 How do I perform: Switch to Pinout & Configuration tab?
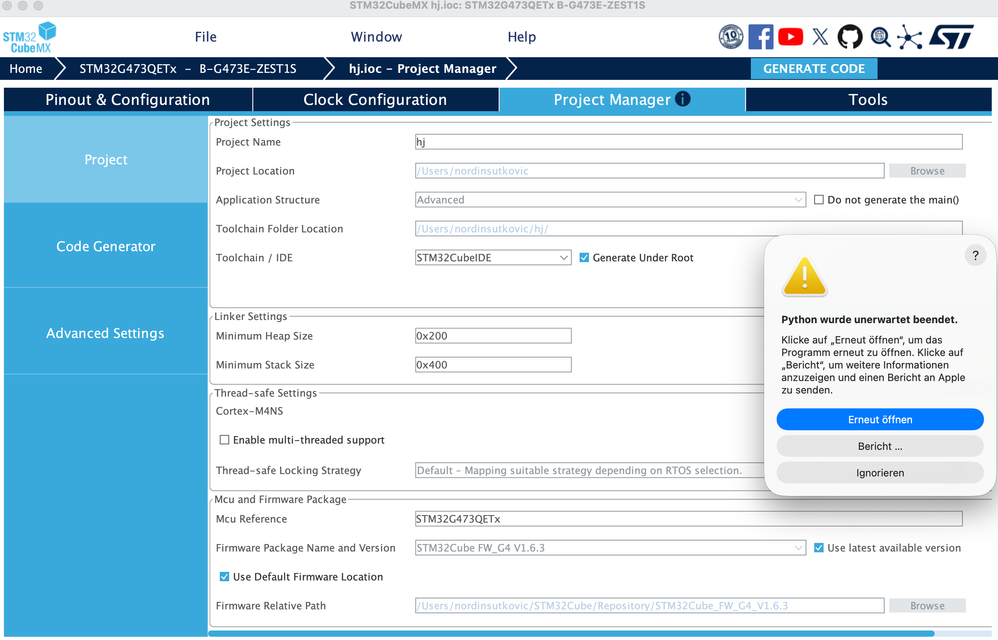coord(127,99)
